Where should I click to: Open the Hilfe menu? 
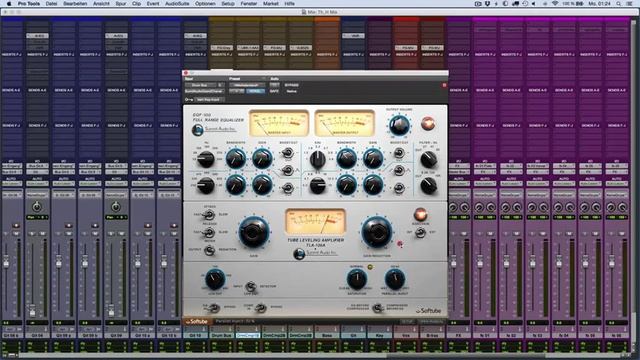[289, 4]
